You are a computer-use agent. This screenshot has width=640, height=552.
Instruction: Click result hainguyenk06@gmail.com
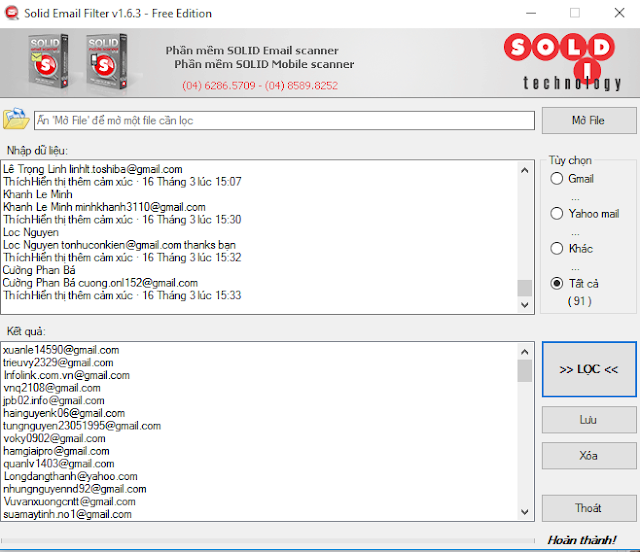(x=64, y=413)
